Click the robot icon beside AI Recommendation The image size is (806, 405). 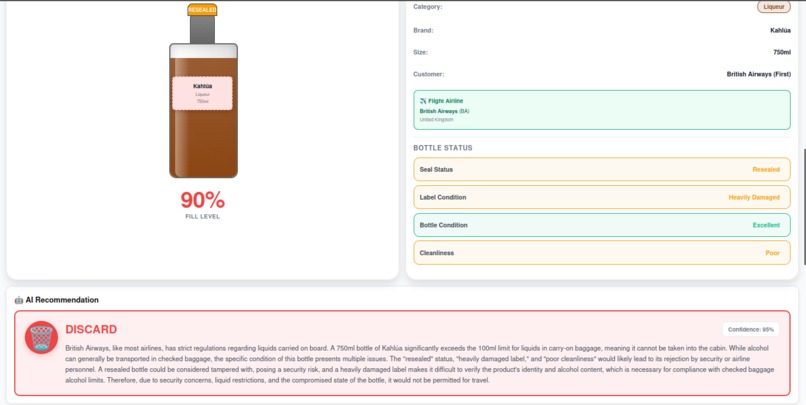[x=19, y=300]
